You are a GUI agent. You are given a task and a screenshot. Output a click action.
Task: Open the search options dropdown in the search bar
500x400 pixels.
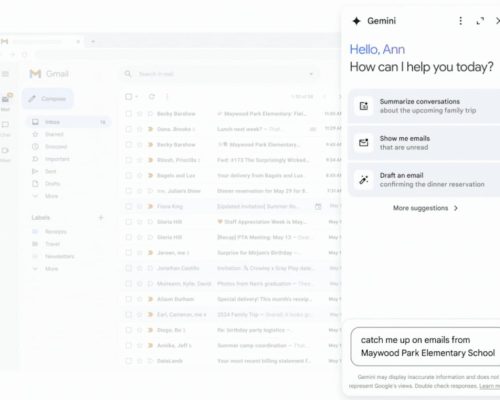(x=311, y=74)
